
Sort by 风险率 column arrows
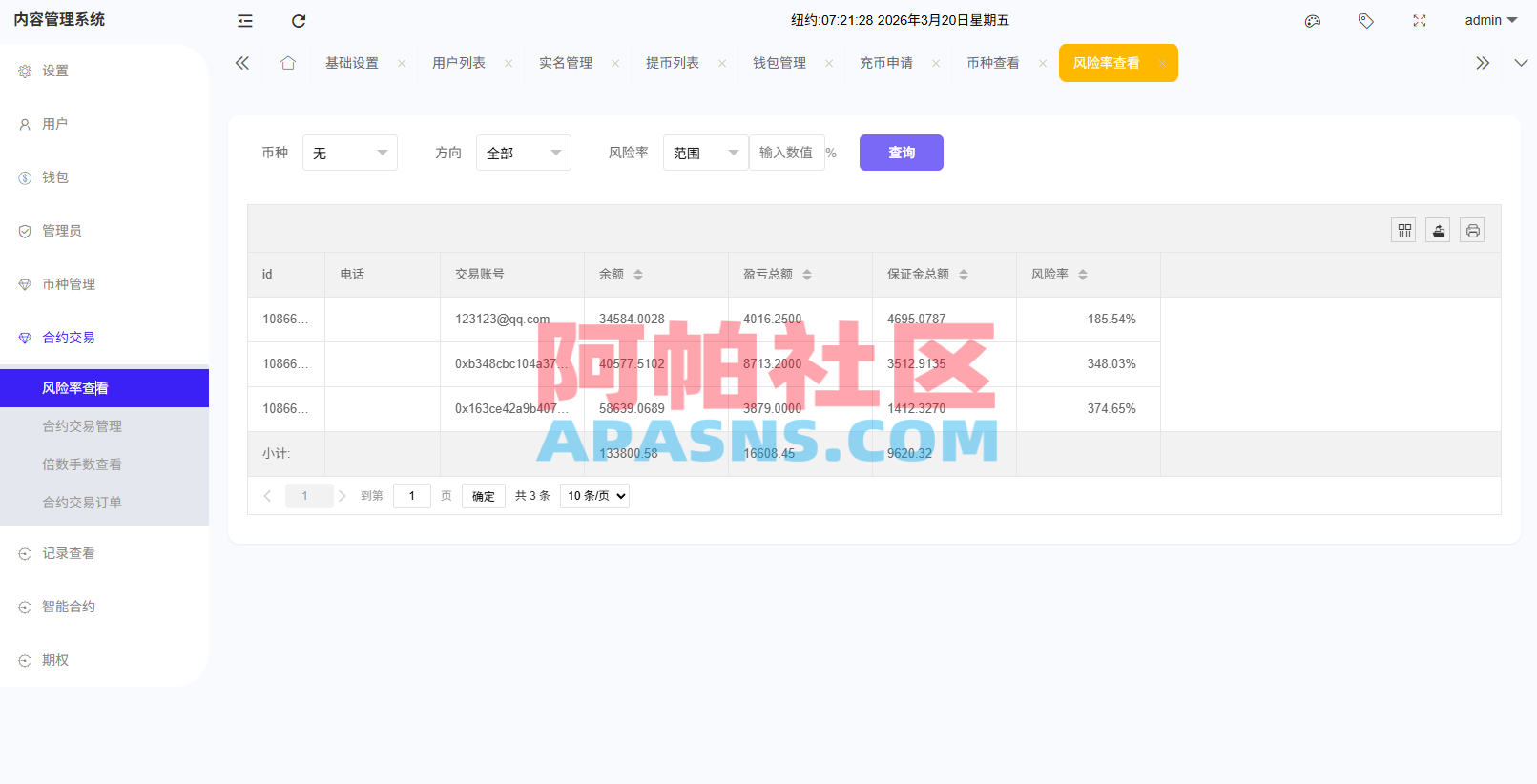click(1083, 275)
